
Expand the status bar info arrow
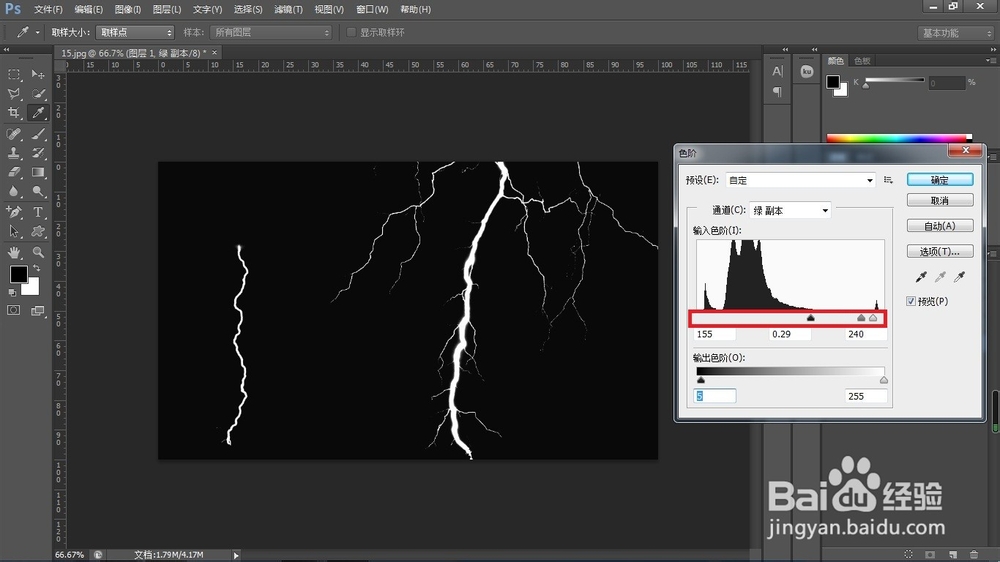(x=236, y=555)
